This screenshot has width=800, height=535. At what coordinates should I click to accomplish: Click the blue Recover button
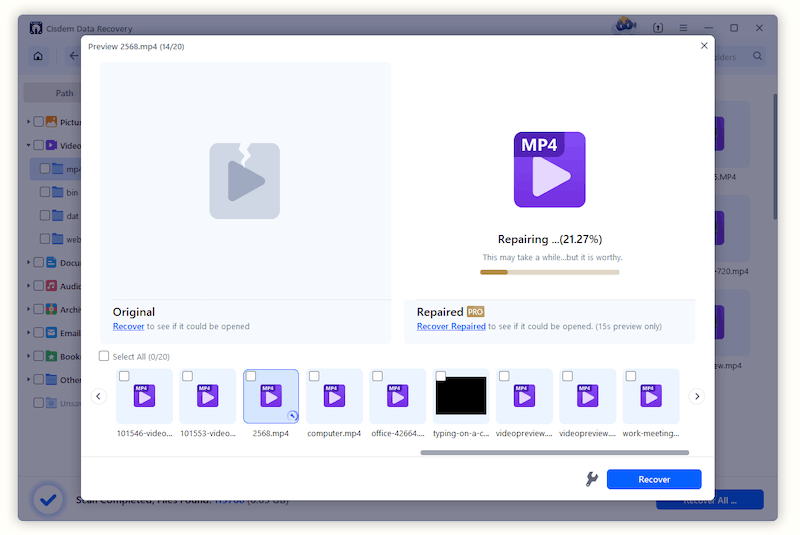[x=654, y=479]
